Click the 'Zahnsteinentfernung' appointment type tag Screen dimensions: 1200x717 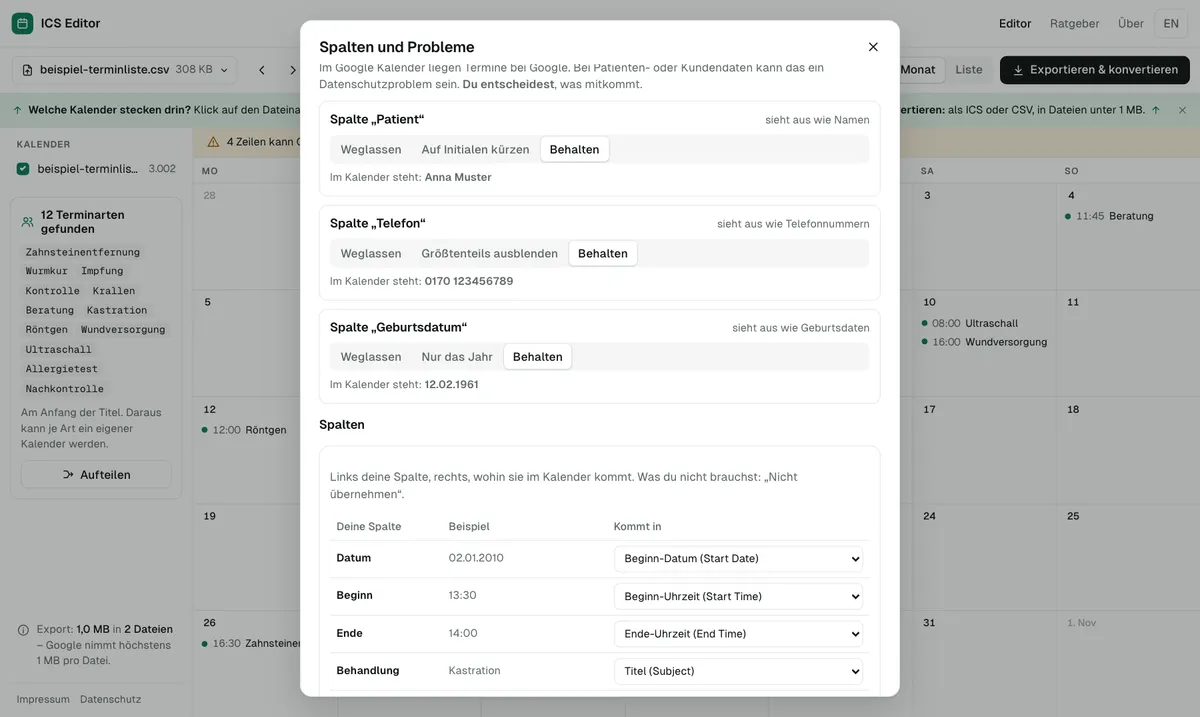point(83,252)
